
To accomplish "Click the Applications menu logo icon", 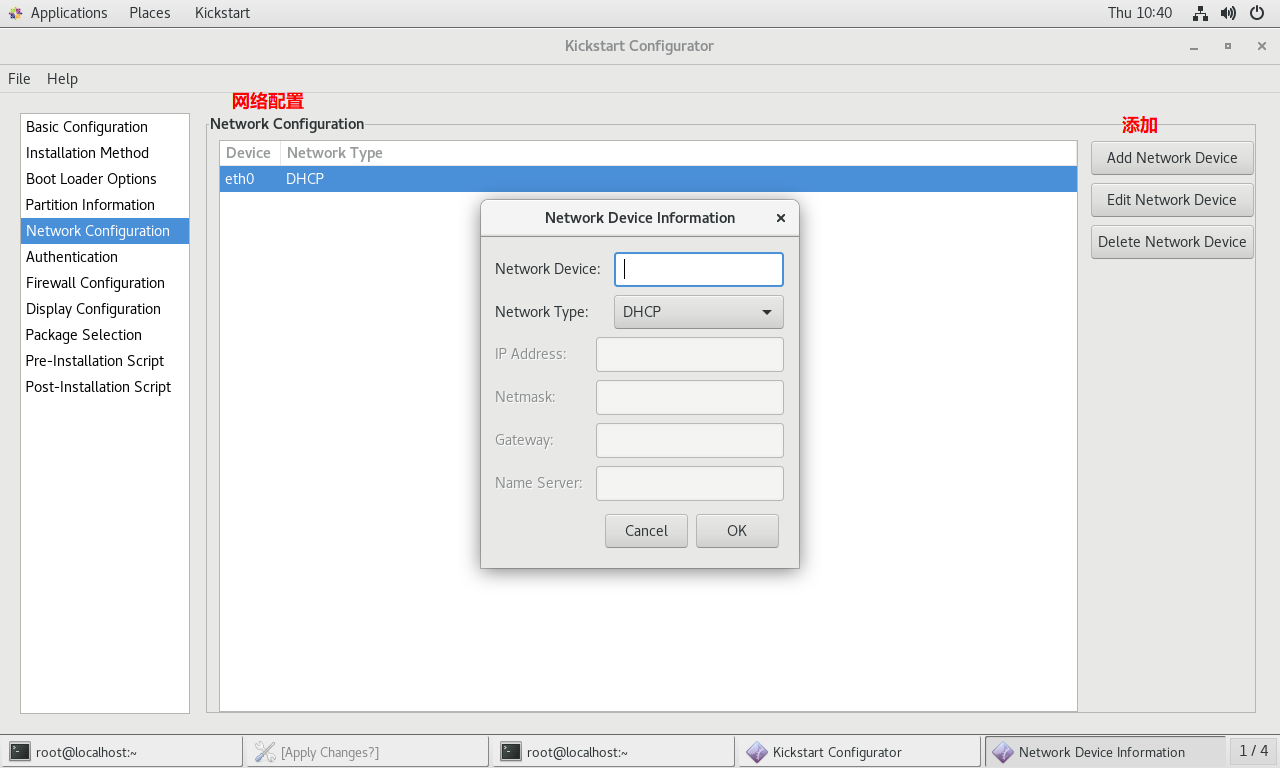I will pos(15,13).
